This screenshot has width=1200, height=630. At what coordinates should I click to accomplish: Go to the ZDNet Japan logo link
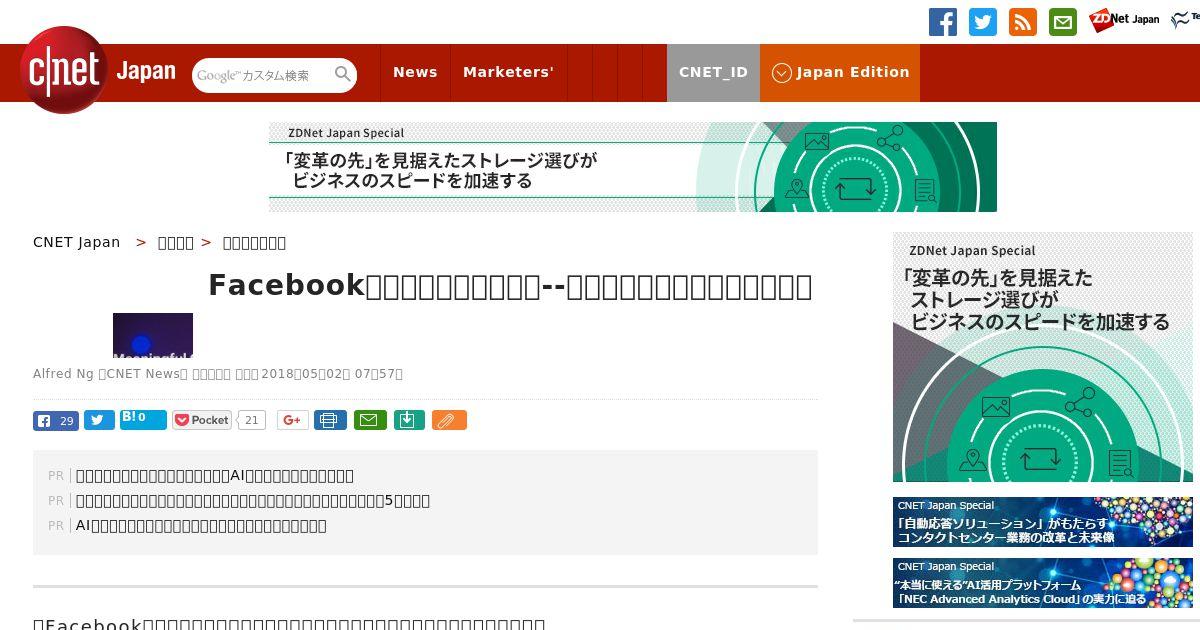(1124, 19)
